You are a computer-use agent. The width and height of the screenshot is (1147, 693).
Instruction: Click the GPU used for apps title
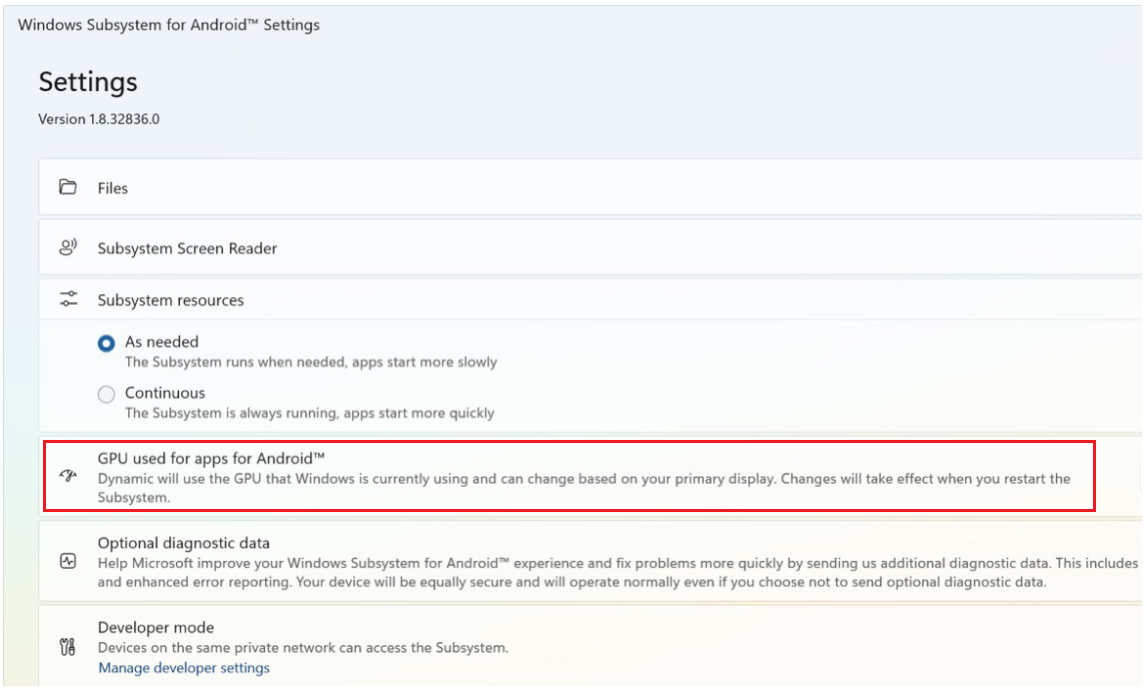[211, 458]
